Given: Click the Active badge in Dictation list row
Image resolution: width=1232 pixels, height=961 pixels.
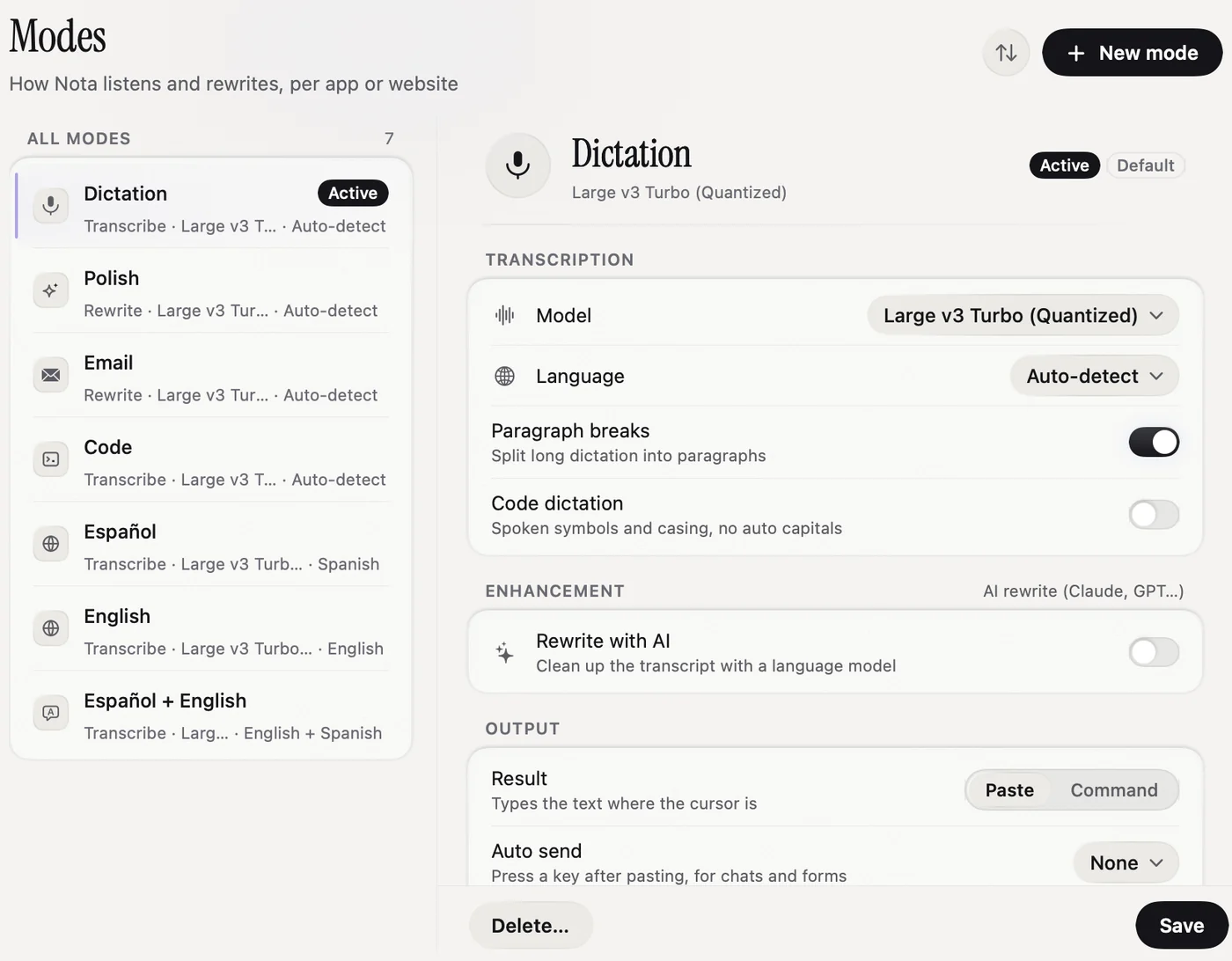Looking at the screenshot, I should tap(353, 193).
